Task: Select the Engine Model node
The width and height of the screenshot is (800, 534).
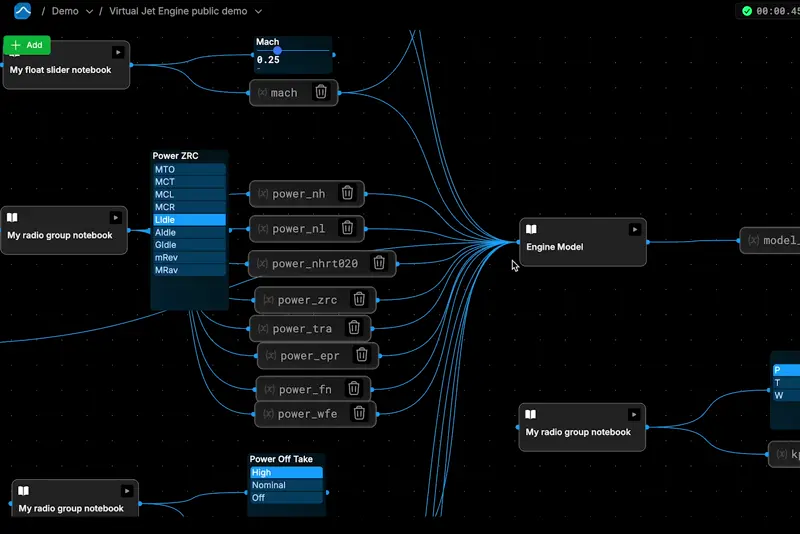Action: [x=583, y=242]
